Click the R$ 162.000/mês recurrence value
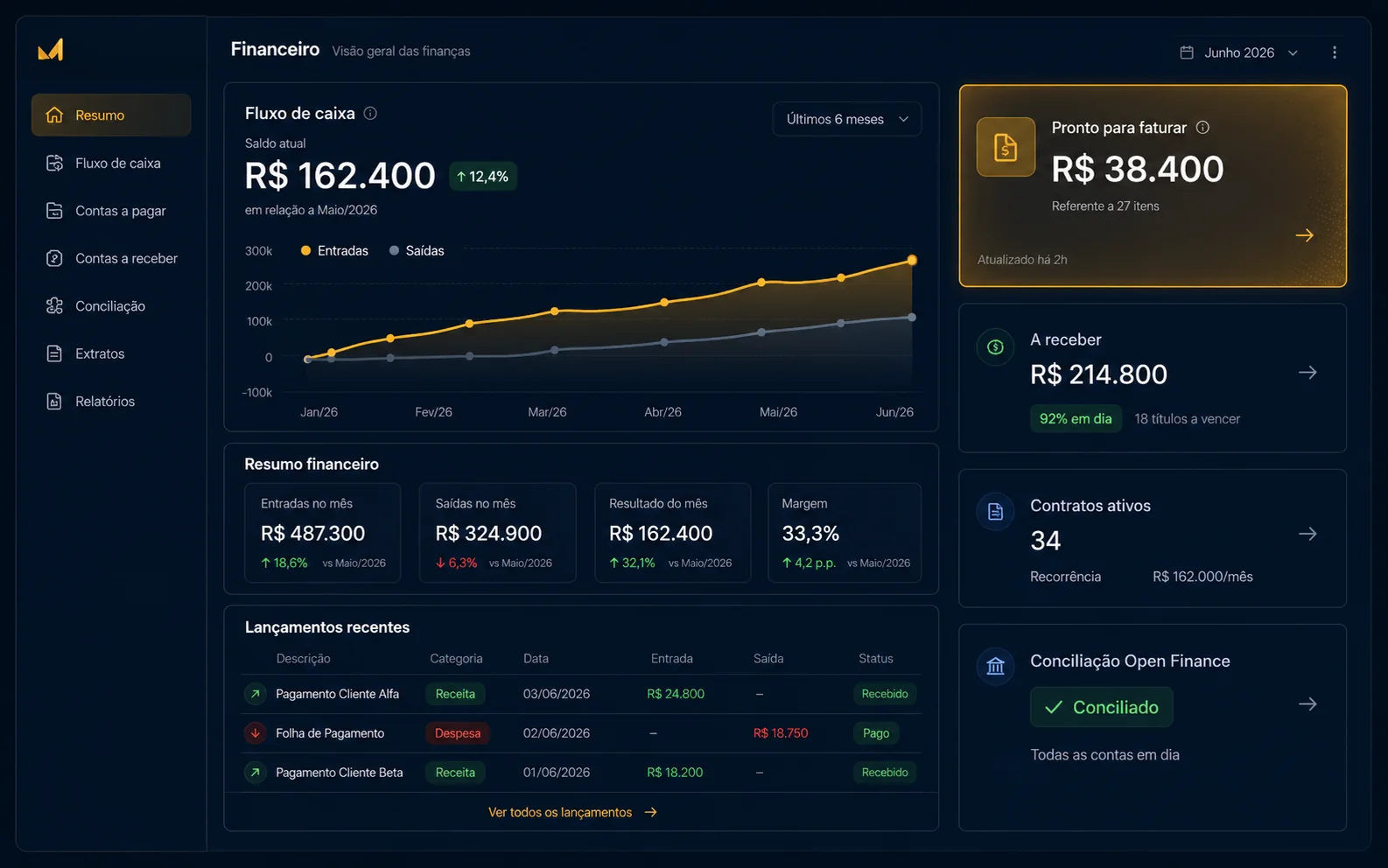Image resolution: width=1388 pixels, height=868 pixels. pyautogui.click(x=1202, y=577)
